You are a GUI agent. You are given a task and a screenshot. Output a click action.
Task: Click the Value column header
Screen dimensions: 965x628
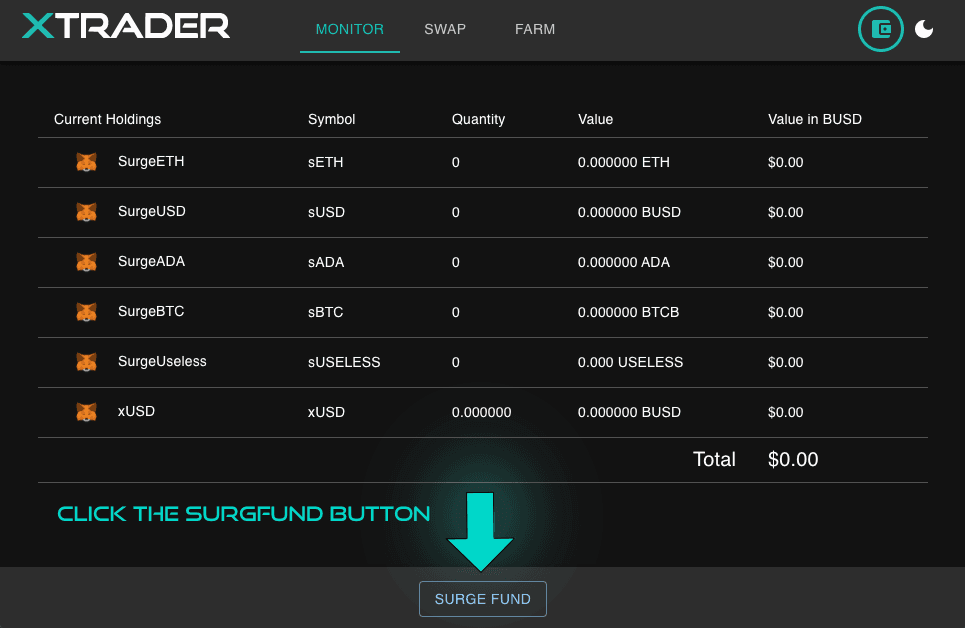(595, 119)
